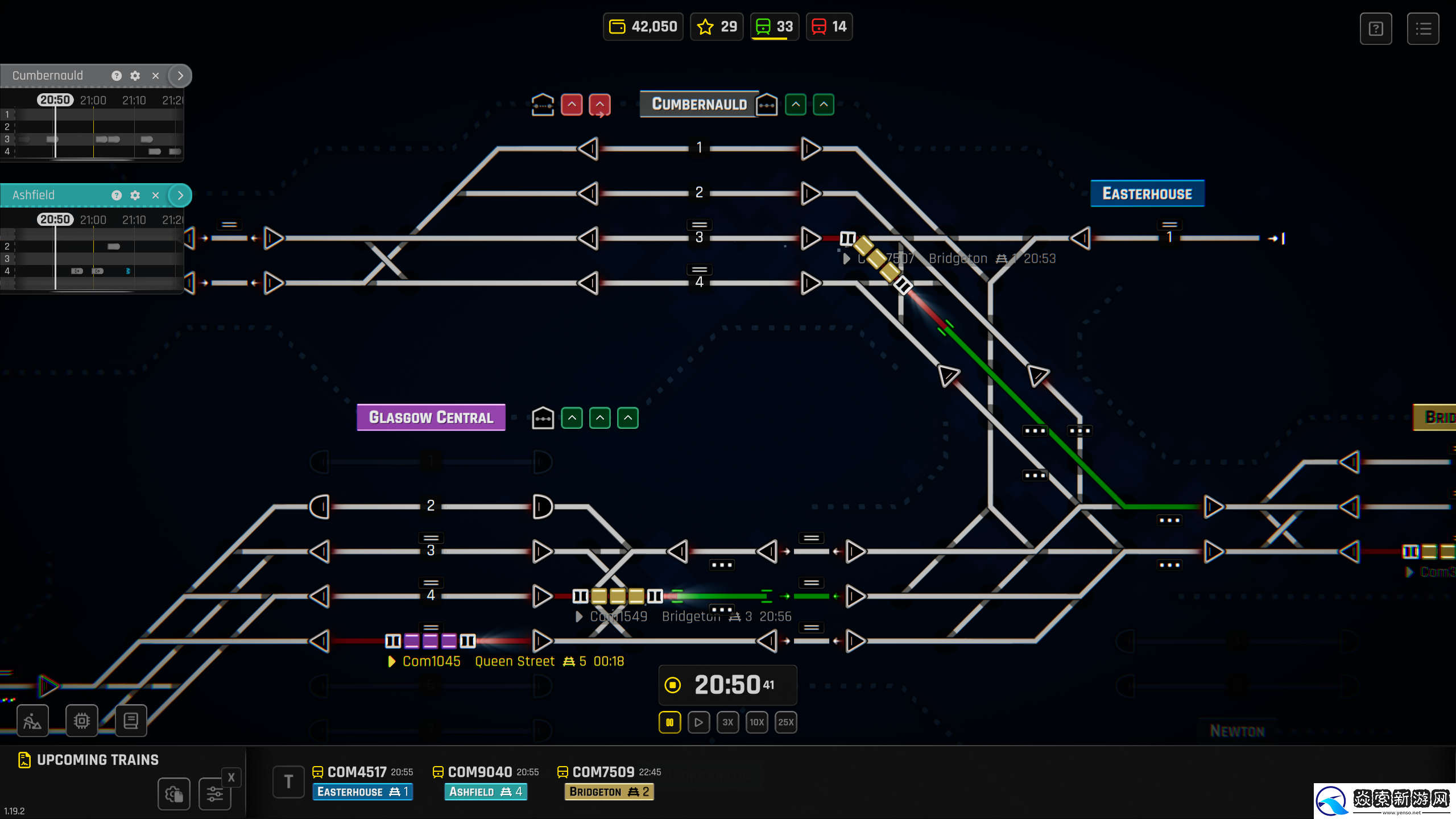Set game speed to 25X

point(785,722)
